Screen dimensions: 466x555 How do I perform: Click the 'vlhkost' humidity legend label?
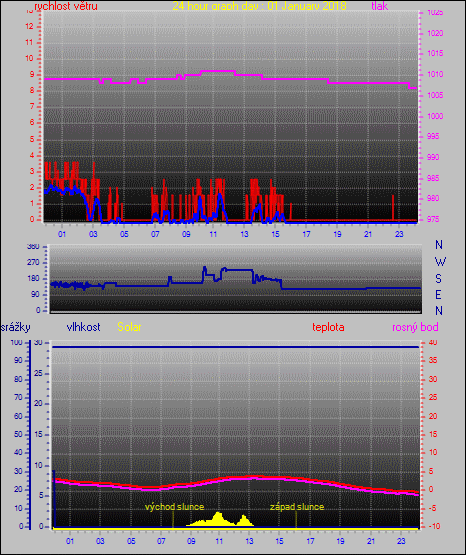(x=84, y=327)
